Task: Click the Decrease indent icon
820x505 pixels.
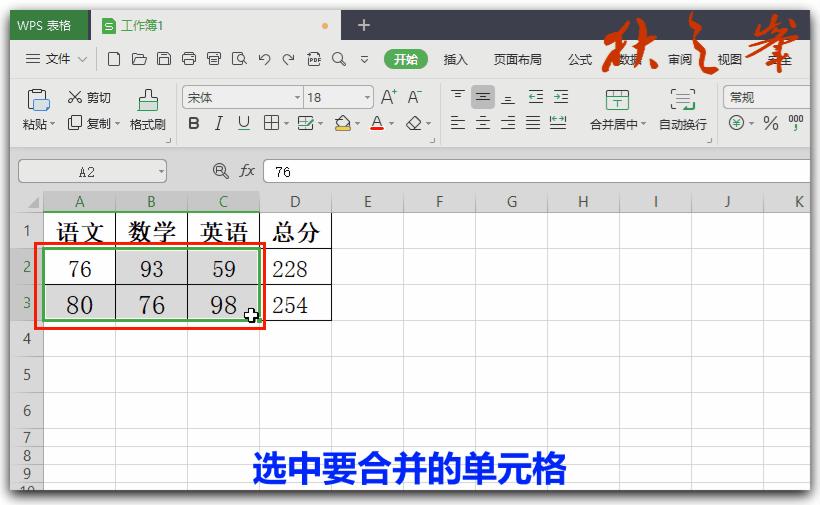Action: [536, 96]
